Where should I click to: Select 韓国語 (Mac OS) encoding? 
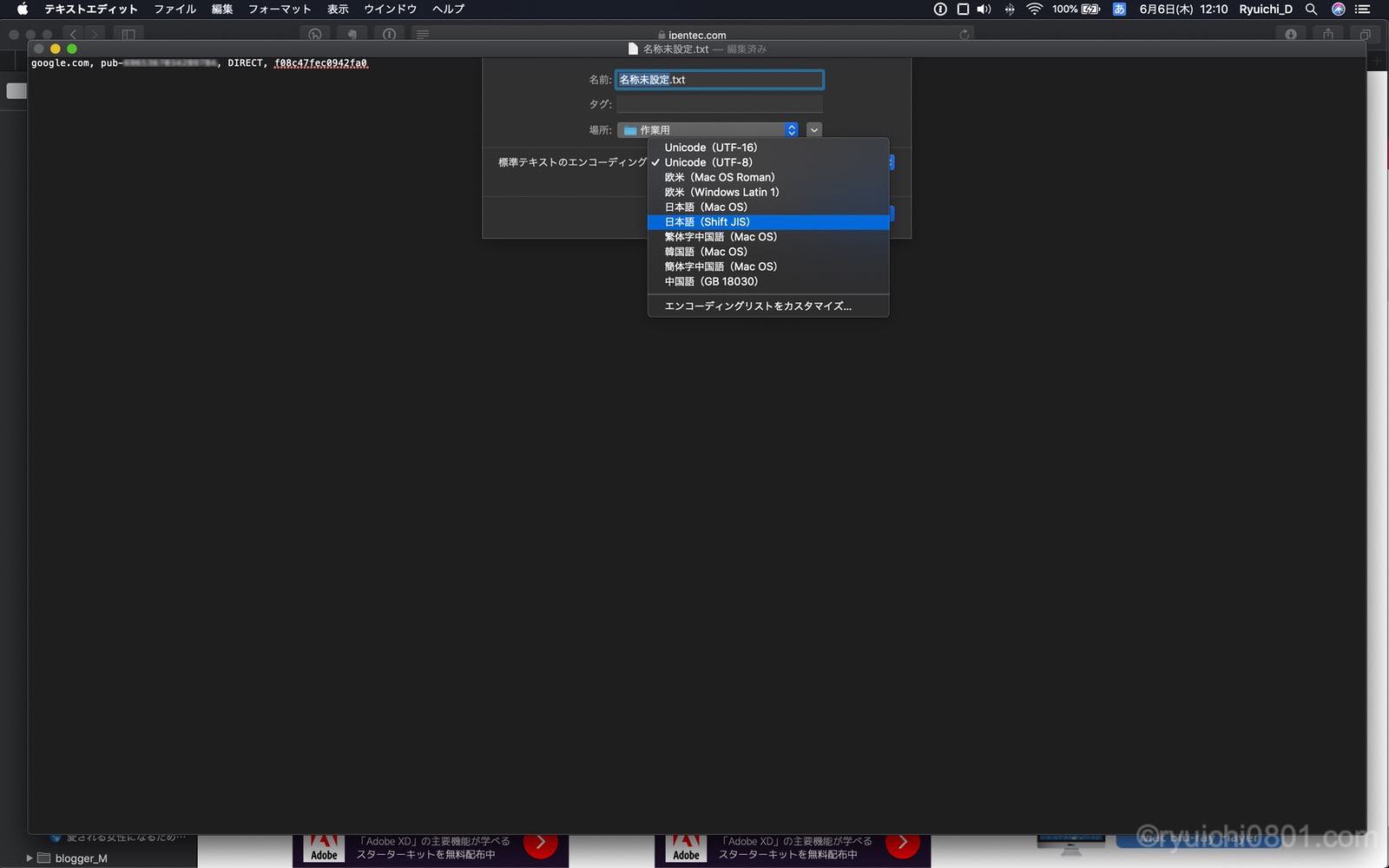pyautogui.click(x=768, y=252)
